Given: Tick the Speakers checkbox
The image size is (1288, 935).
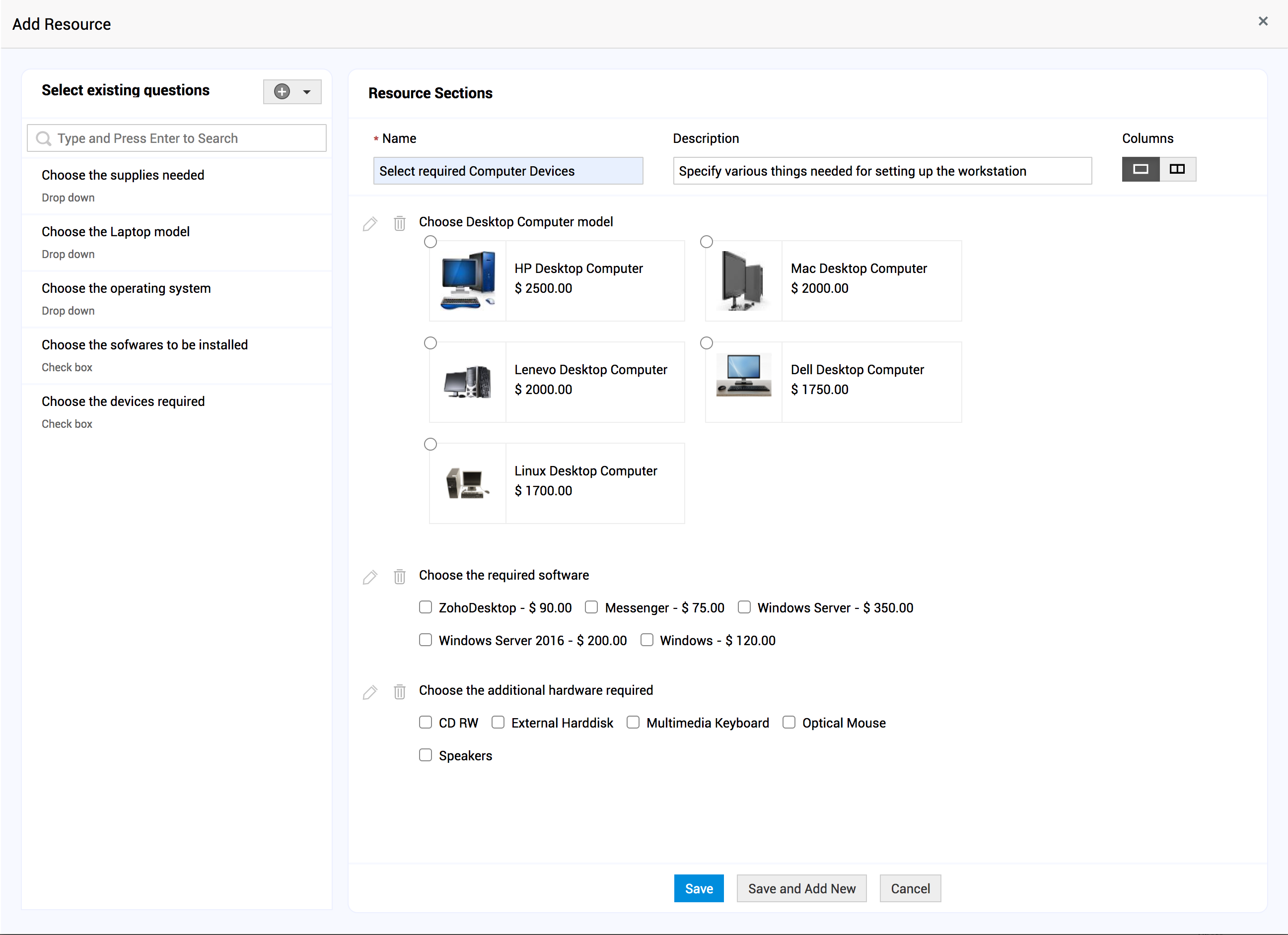Looking at the screenshot, I should tap(426, 755).
